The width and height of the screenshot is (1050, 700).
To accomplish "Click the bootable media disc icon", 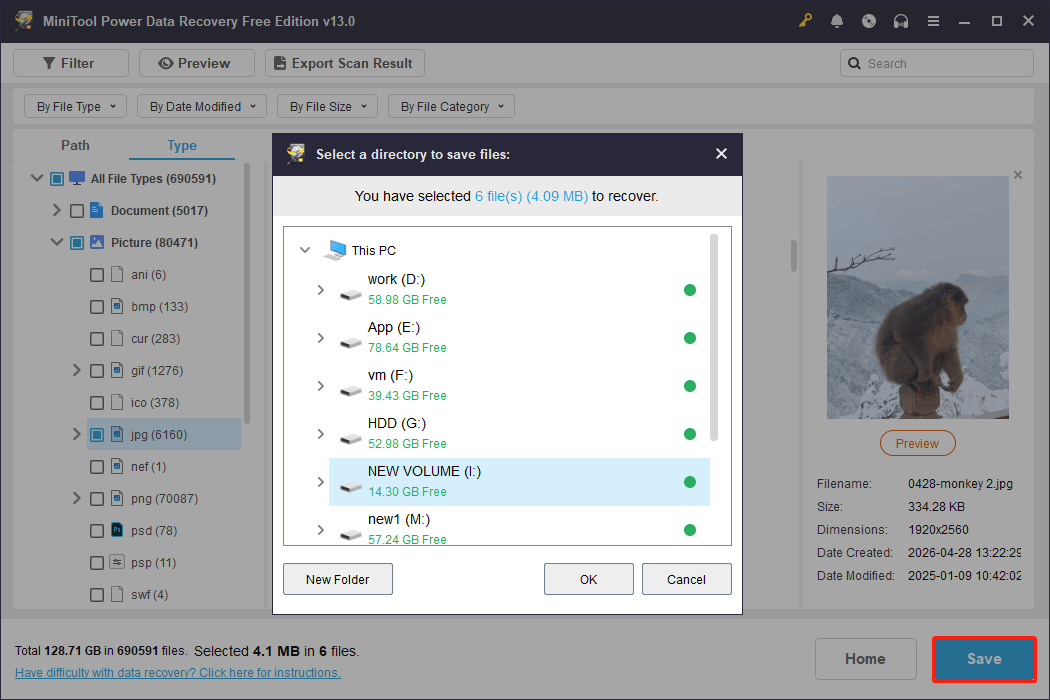I will (x=869, y=21).
